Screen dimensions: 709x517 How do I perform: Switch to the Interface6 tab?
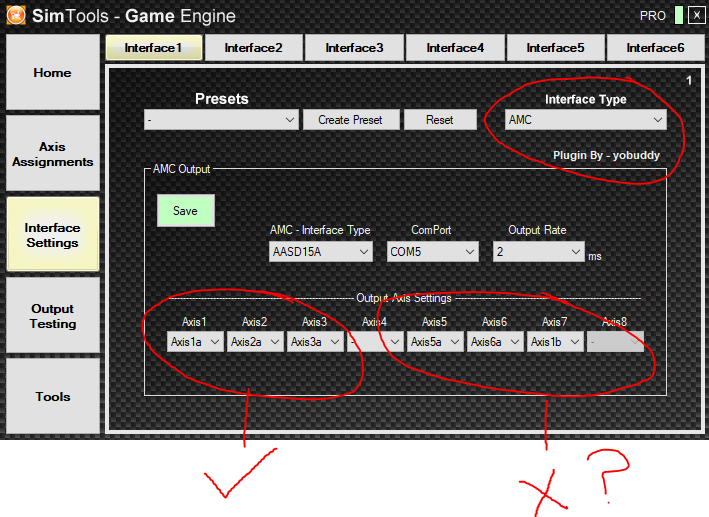(655, 47)
